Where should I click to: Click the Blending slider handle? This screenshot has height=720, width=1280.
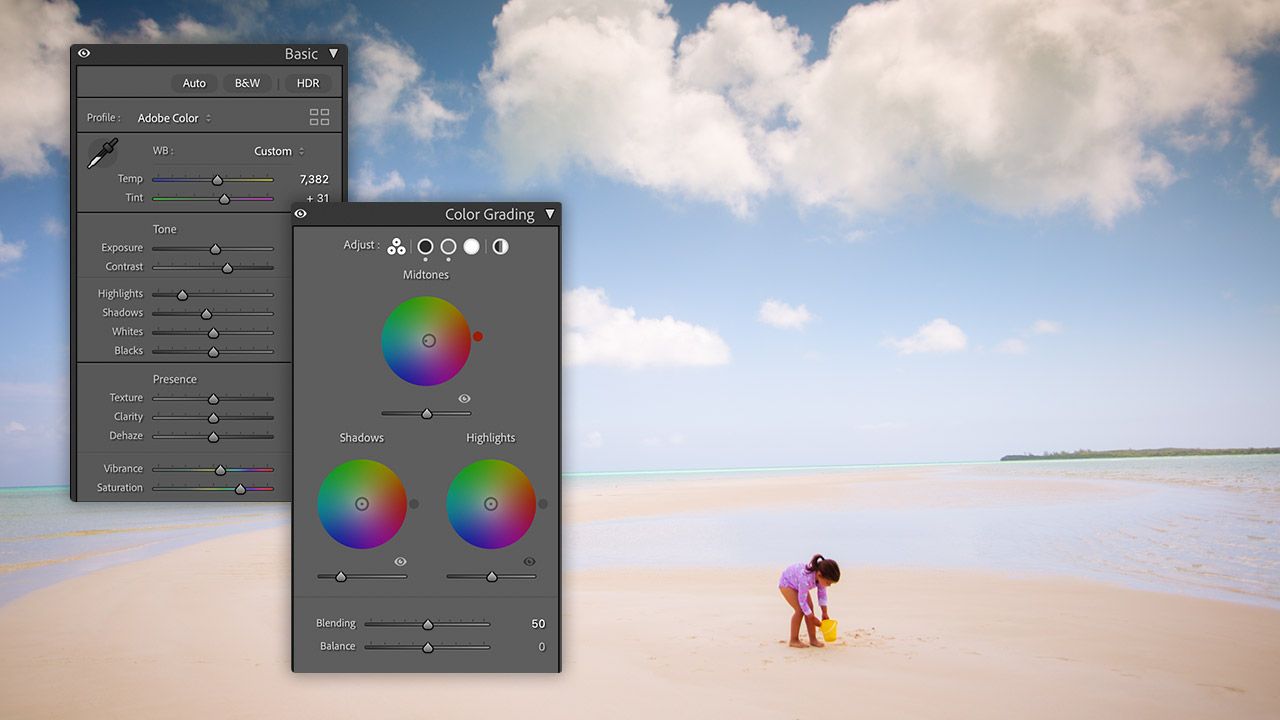[x=428, y=624]
